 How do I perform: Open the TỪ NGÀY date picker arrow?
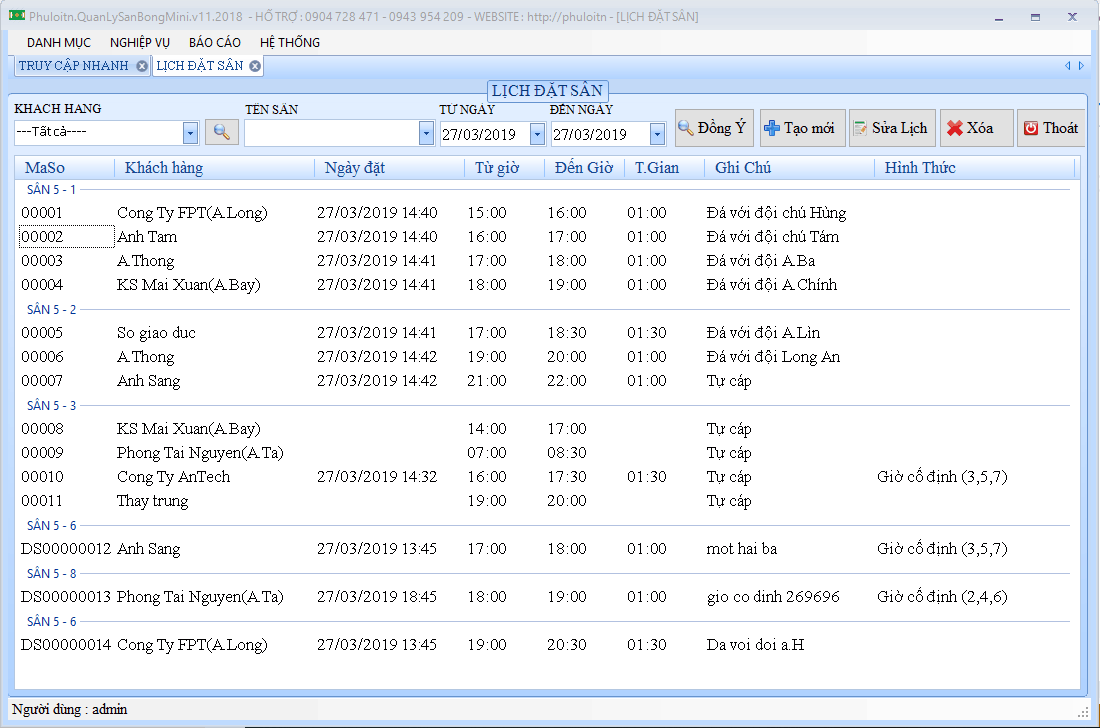click(537, 133)
